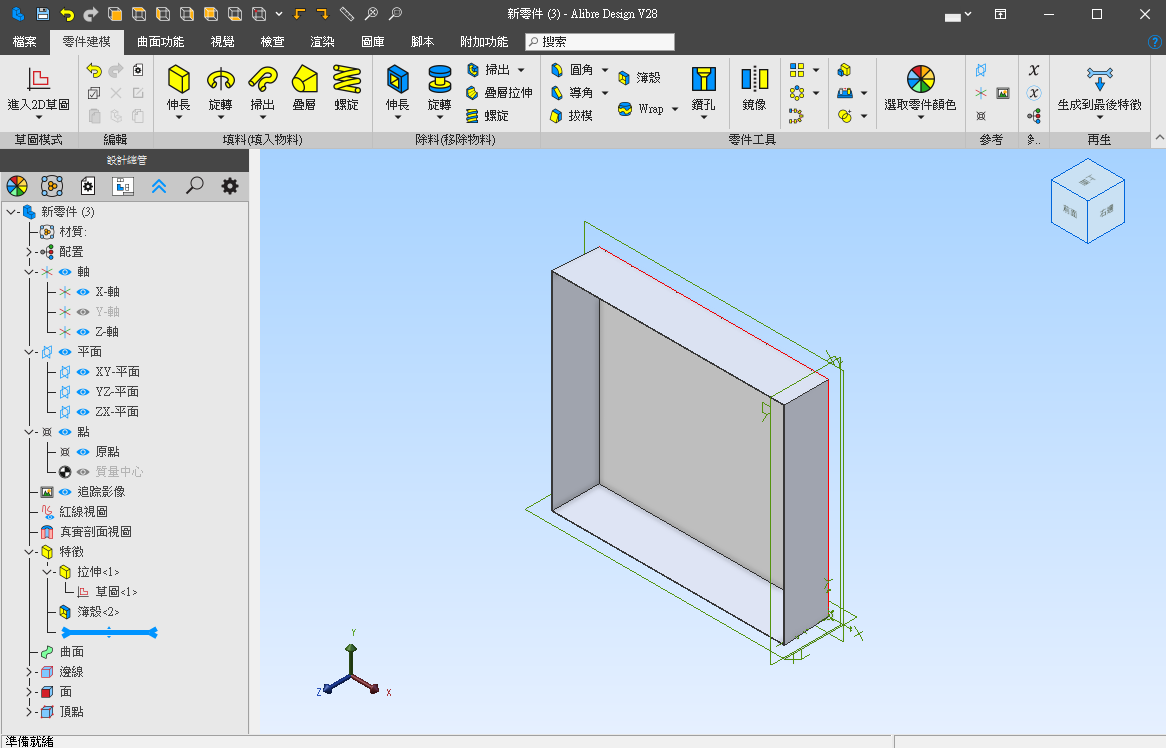This screenshot has height=748, width=1166.
Task: Click the blue rollback bar marker
Action: 109,633
